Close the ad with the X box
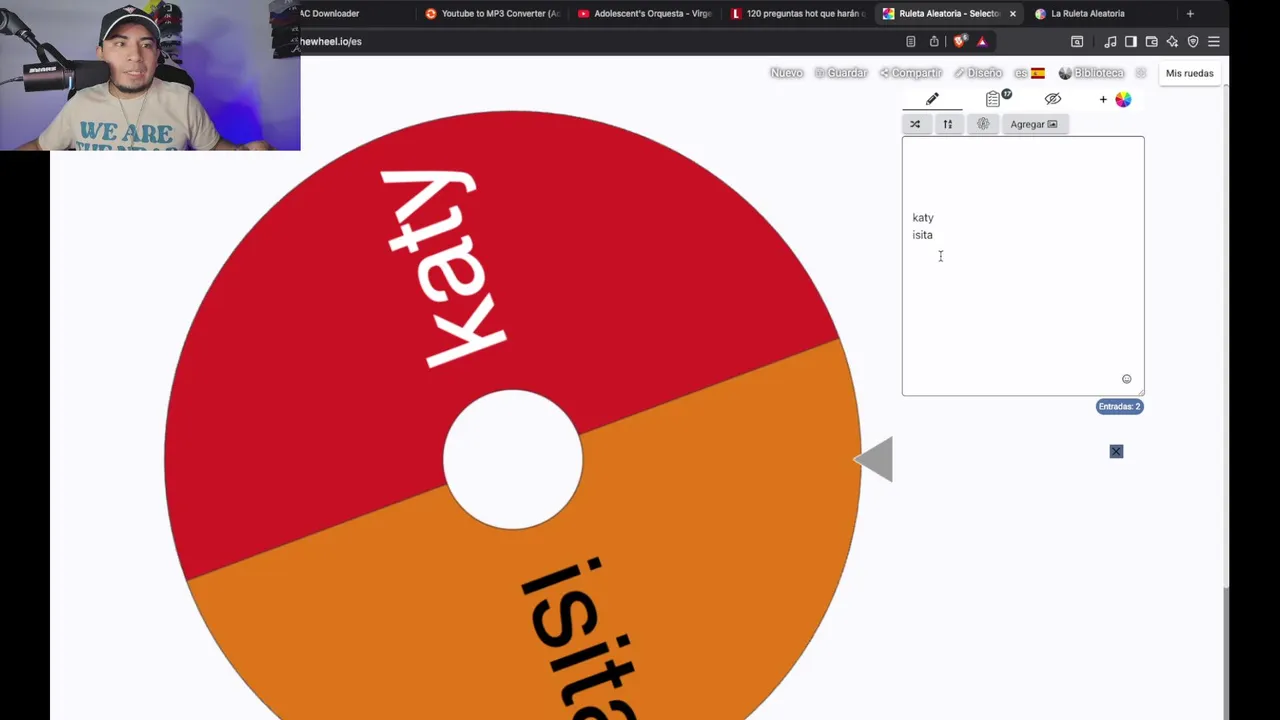This screenshot has height=720, width=1280. coord(1116,451)
